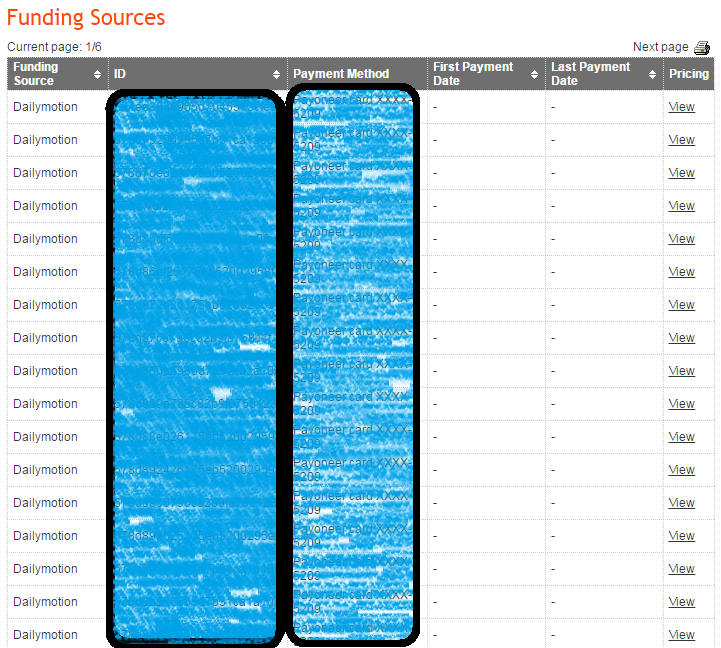
Task: Click the Pricing column header
Action: (x=688, y=74)
